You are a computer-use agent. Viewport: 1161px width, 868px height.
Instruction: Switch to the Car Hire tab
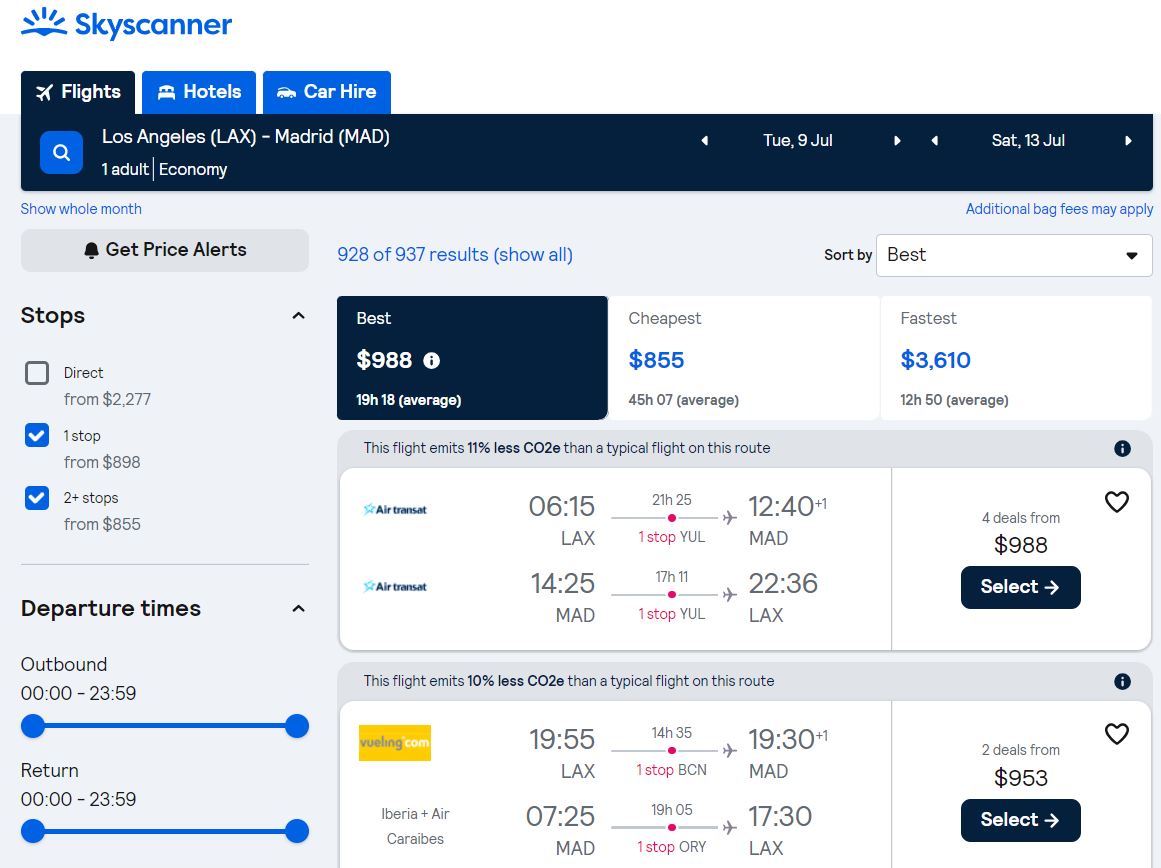(327, 93)
